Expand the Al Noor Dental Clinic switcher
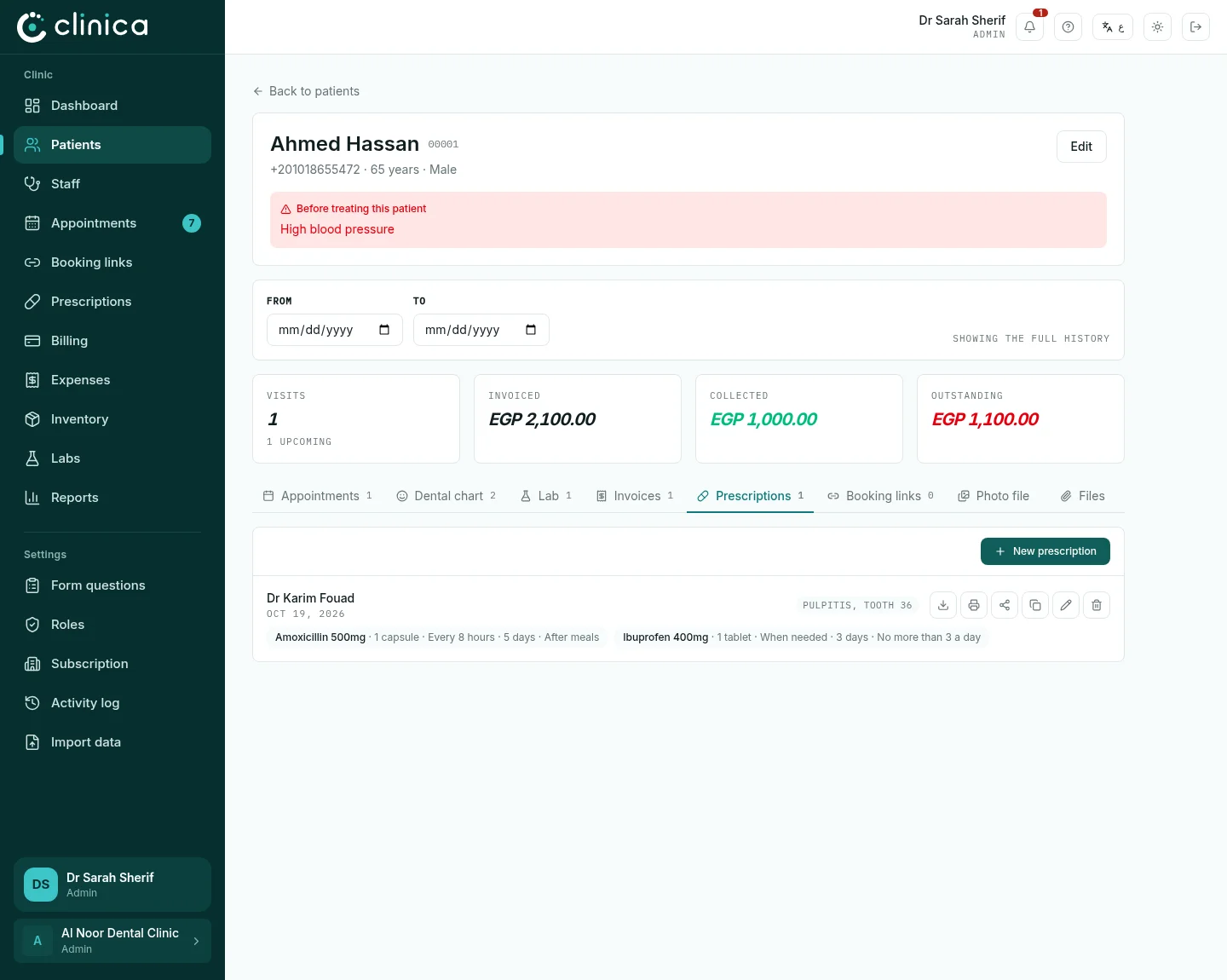 click(112, 941)
